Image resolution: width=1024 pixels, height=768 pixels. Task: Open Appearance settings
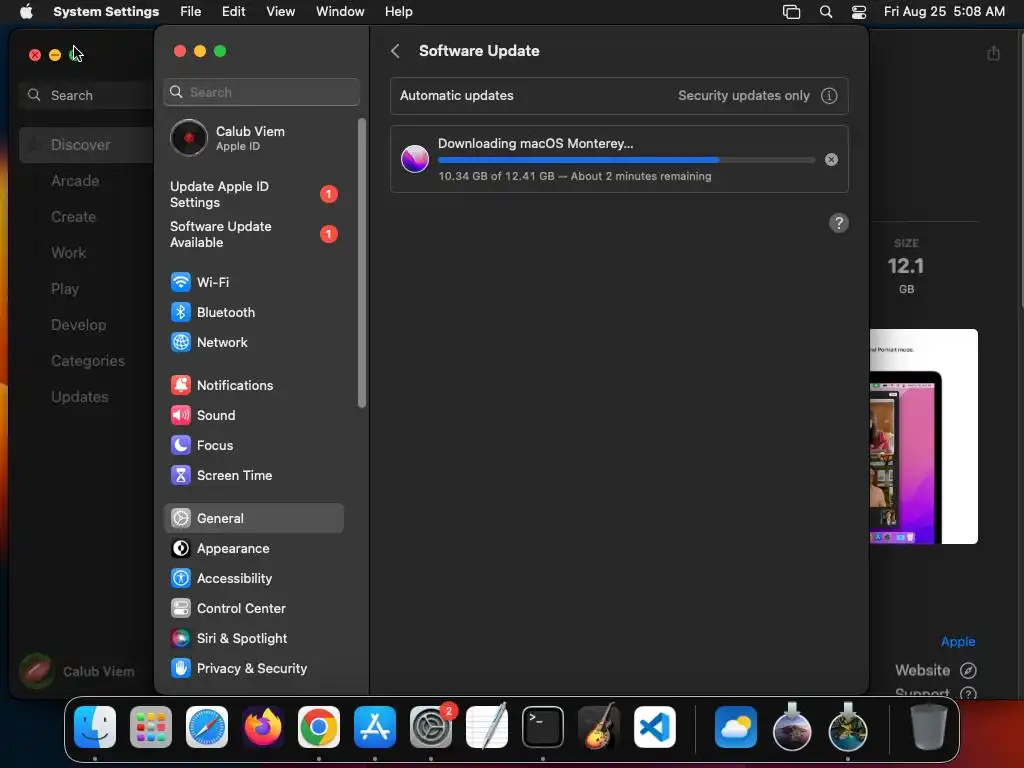click(x=253, y=549)
